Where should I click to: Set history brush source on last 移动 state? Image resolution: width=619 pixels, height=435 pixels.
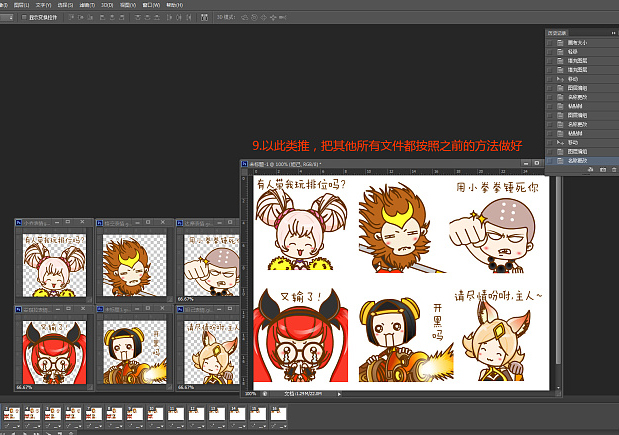[x=550, y=142]
